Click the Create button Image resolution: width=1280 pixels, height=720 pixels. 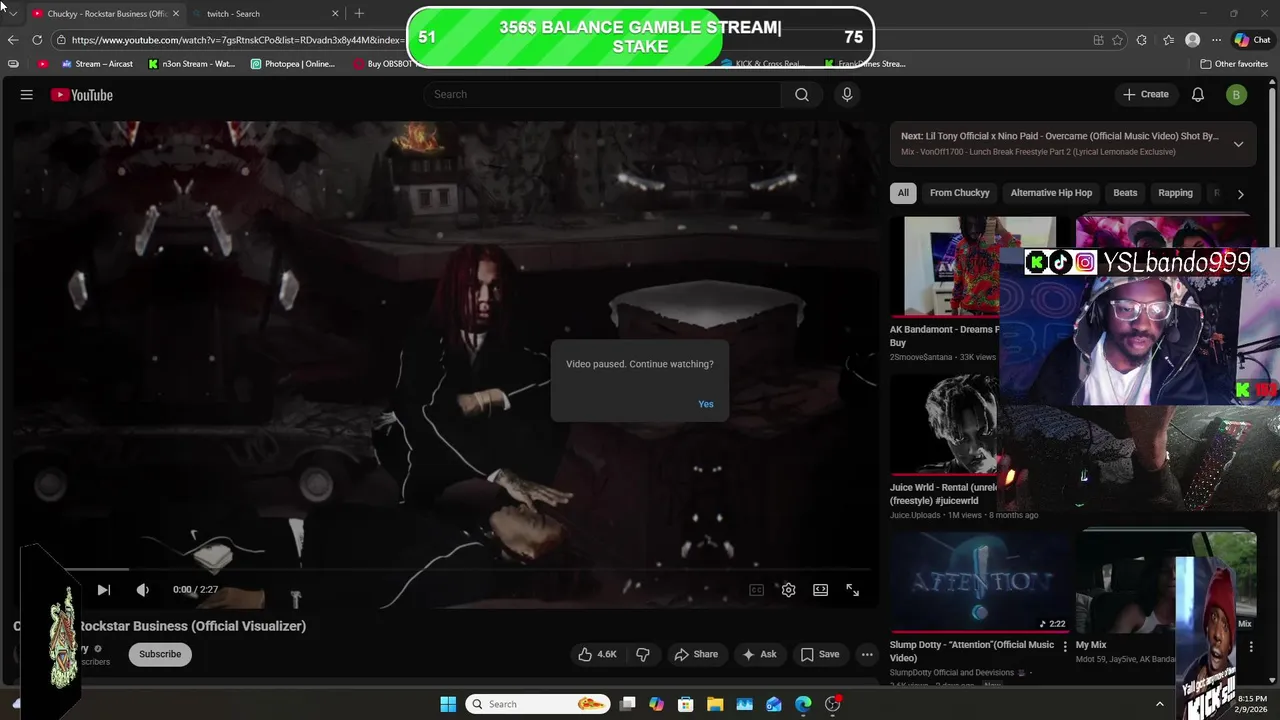[x=1146, y=94]
